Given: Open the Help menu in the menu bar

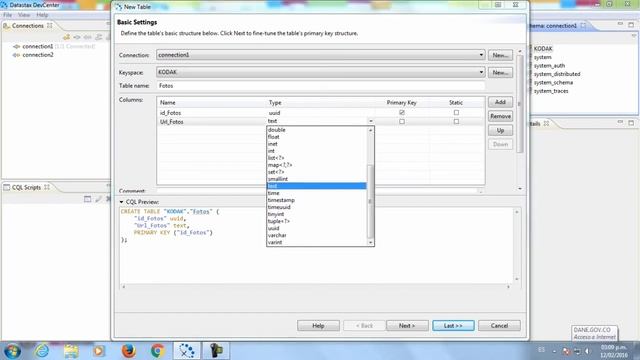Looking at the screenshot, I should coord(42,15).
